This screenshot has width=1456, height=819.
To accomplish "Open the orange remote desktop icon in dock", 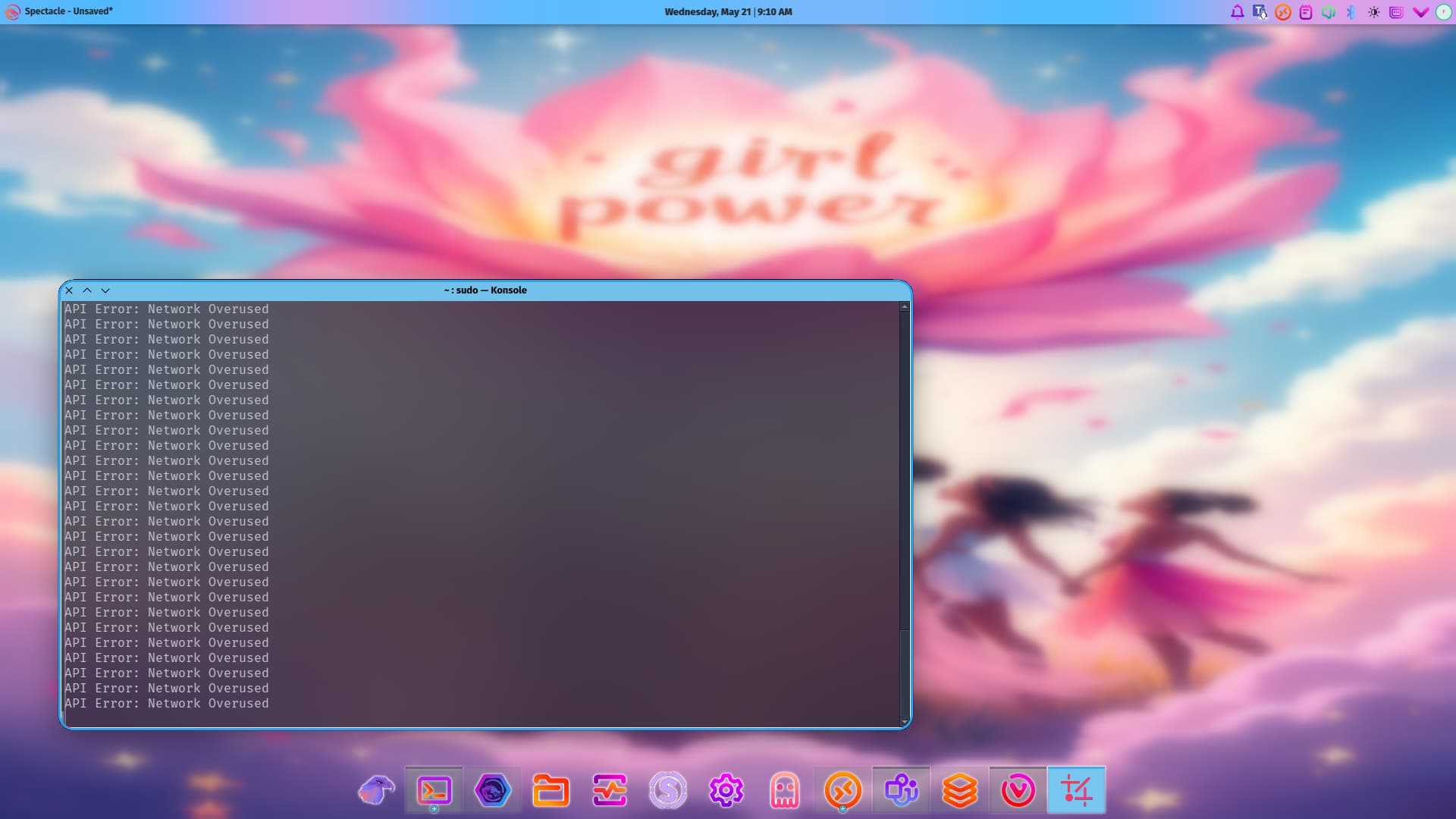I will click(x=843, y=790).
